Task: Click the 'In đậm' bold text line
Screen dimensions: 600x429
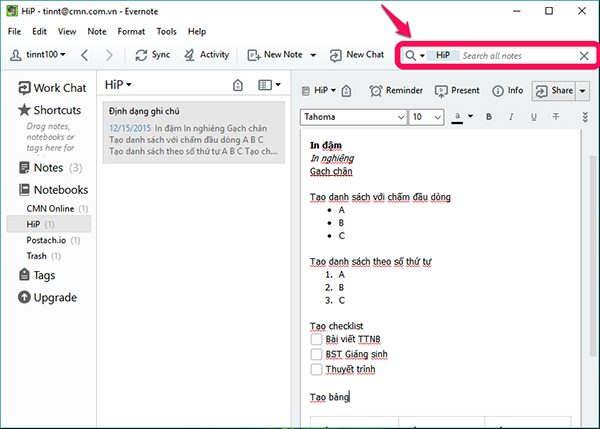Action: (326, 145)
